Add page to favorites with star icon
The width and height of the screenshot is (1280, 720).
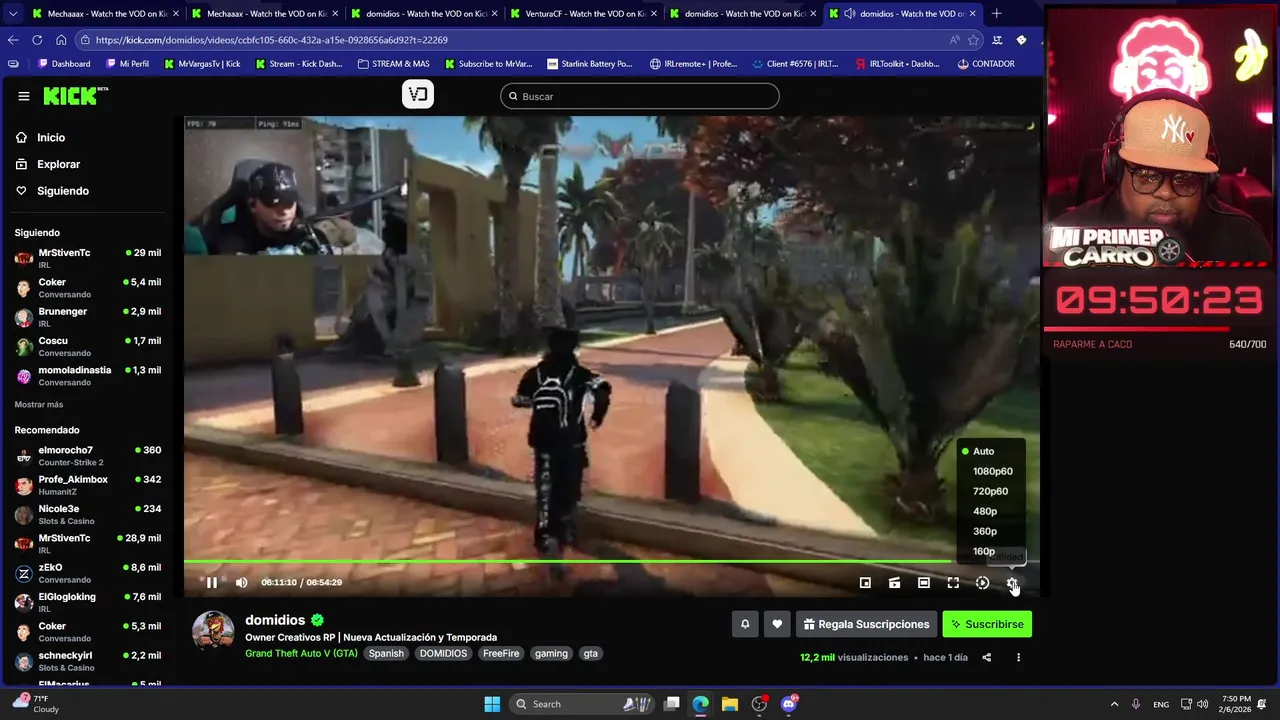973,40
